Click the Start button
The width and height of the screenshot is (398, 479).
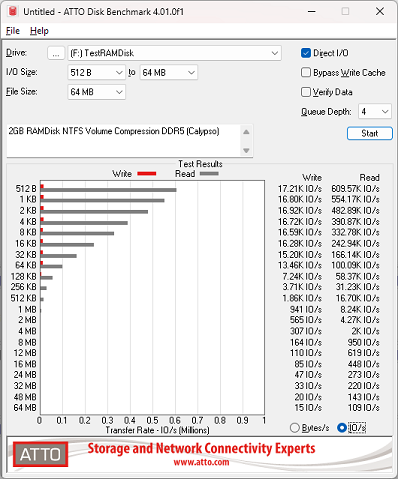click(370, 133)
